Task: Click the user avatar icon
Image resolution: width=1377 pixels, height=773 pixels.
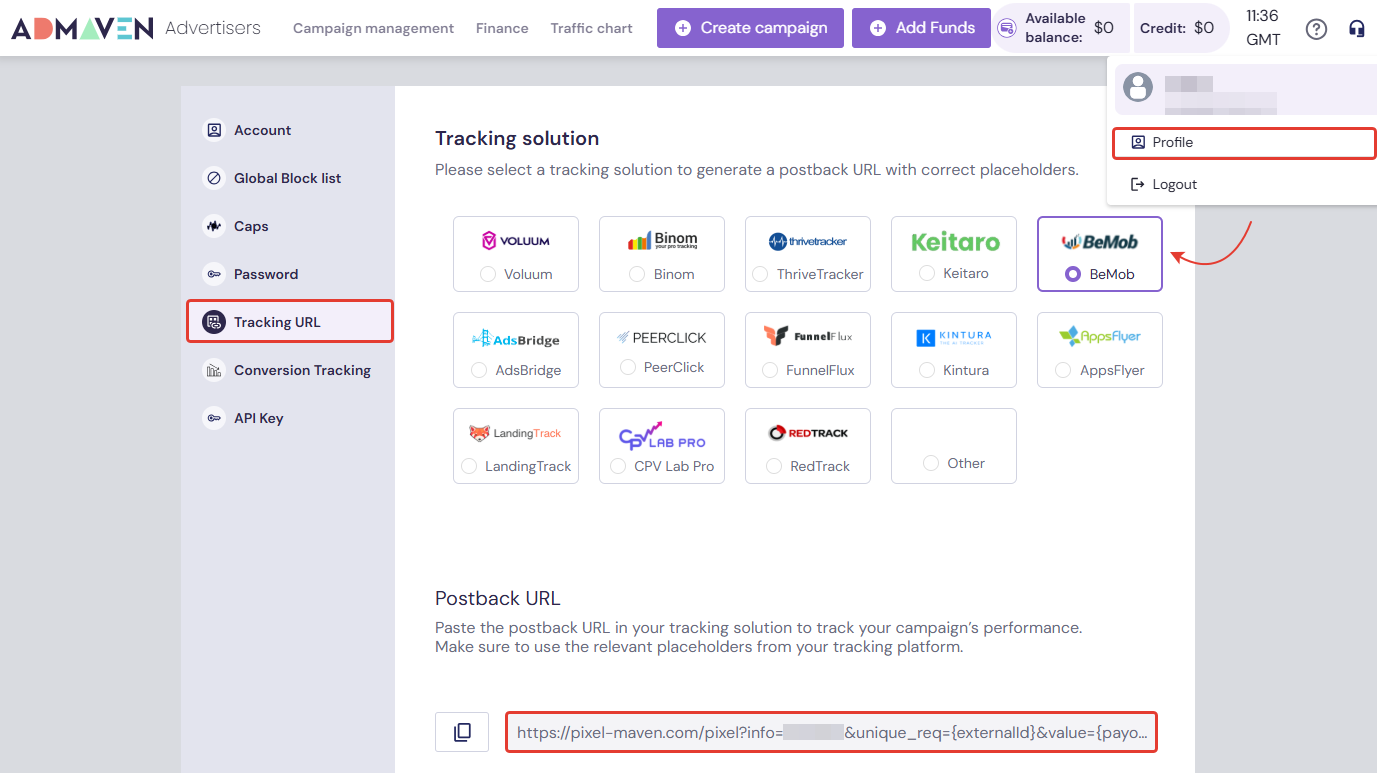Action: 1138,87
